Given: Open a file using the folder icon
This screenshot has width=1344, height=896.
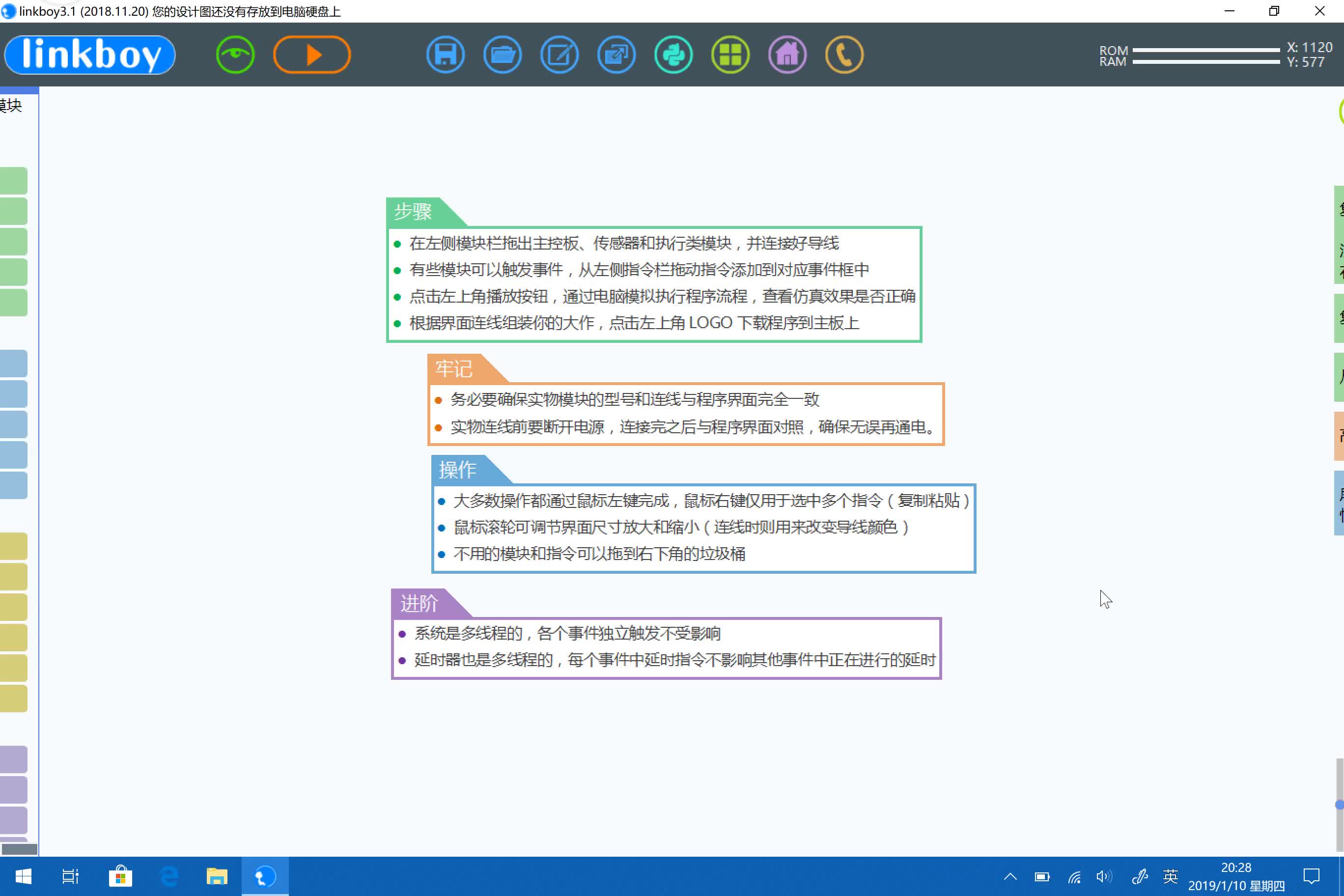Looking at the screenshot, I should pyautogui.click(x=503, y=55).
